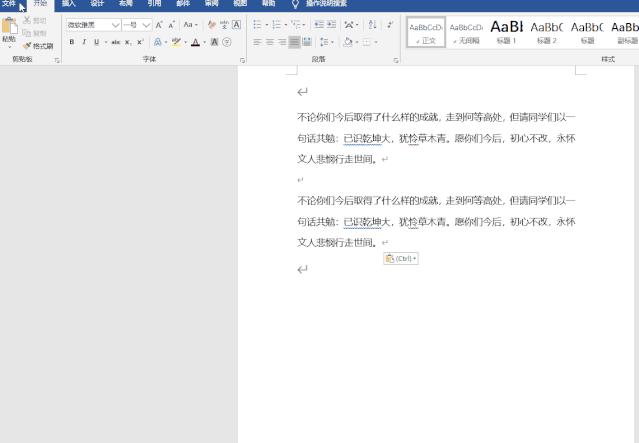This screenshot has width=639, height=443.
Task: Clear all formatting with the eraser icon
Action: (x=212, y=25)
